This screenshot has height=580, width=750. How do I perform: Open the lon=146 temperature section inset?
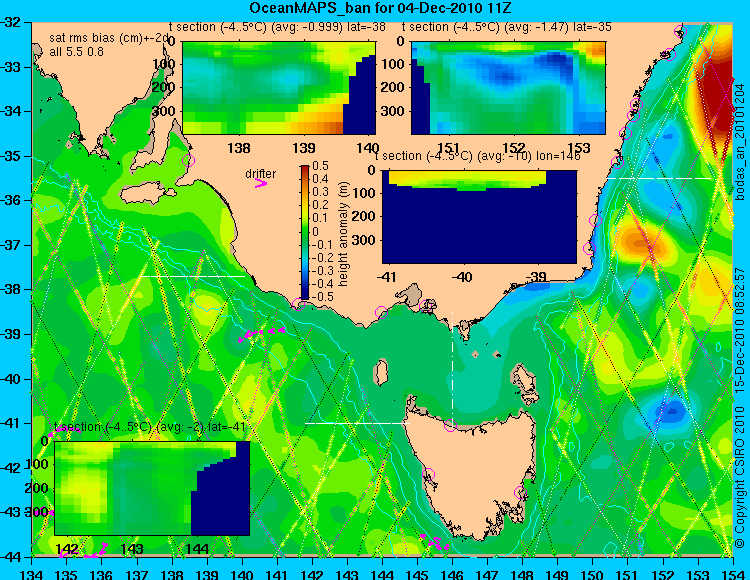click(x=479, y=217)
